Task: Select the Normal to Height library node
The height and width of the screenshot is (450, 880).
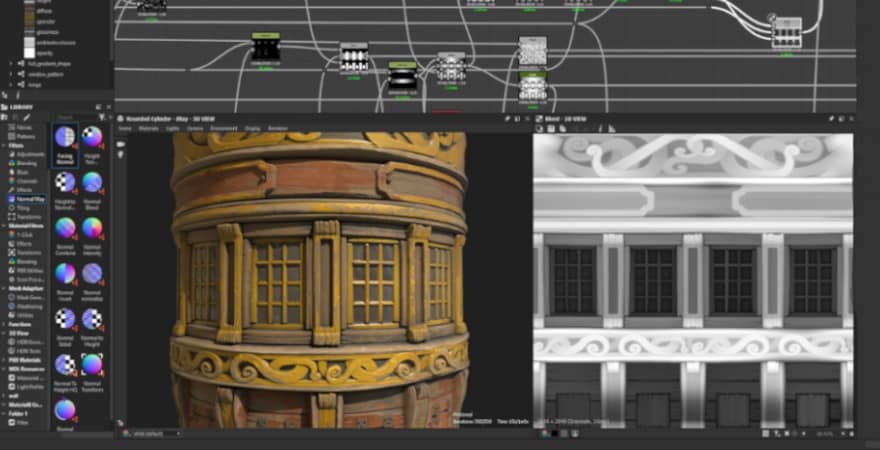Action: [x=92, y=328]
